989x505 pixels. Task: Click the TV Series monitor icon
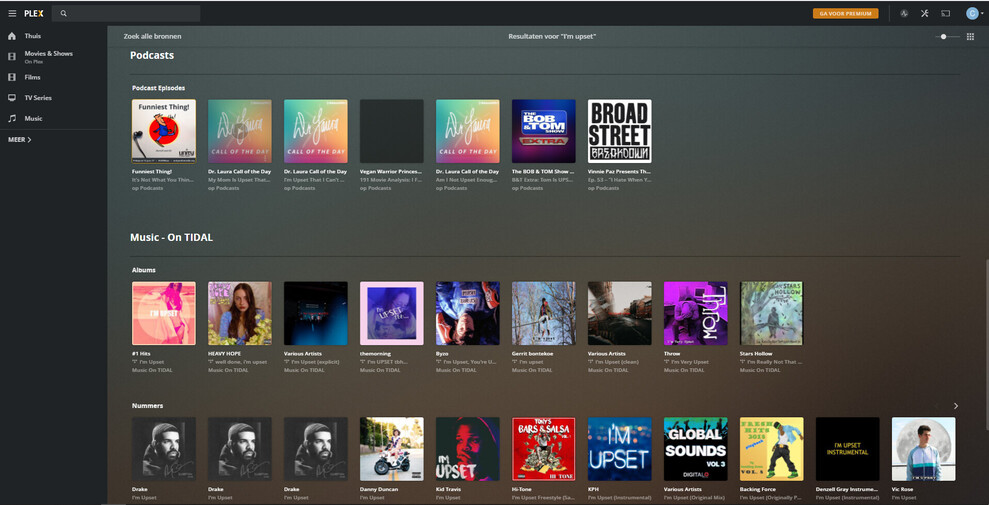[x=11, y=98]
